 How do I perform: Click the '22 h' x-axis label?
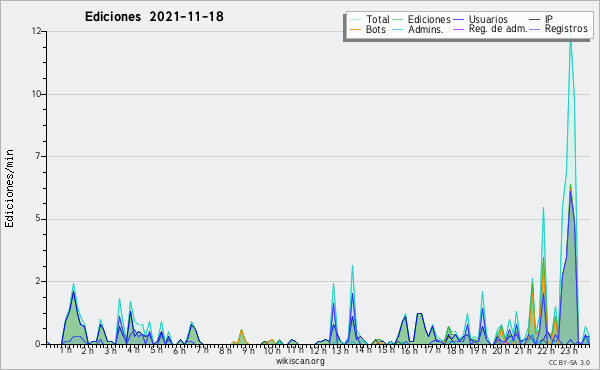click(546, 350)
